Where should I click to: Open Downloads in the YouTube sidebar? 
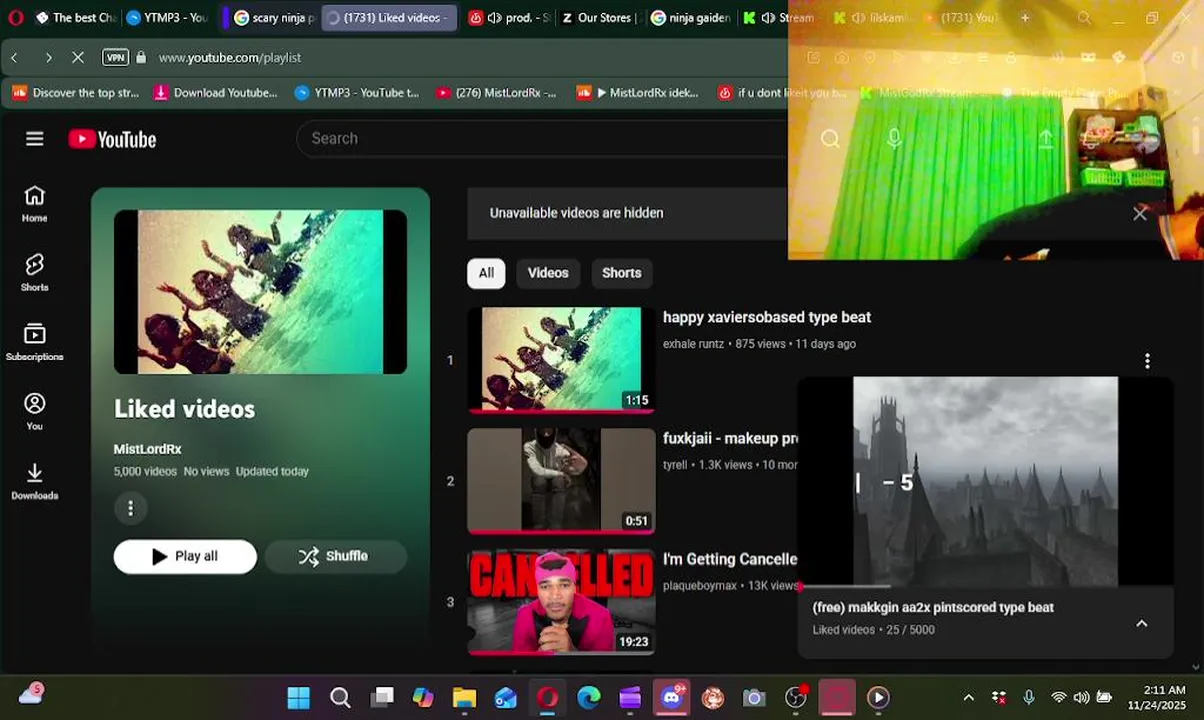tap(35, 481)
